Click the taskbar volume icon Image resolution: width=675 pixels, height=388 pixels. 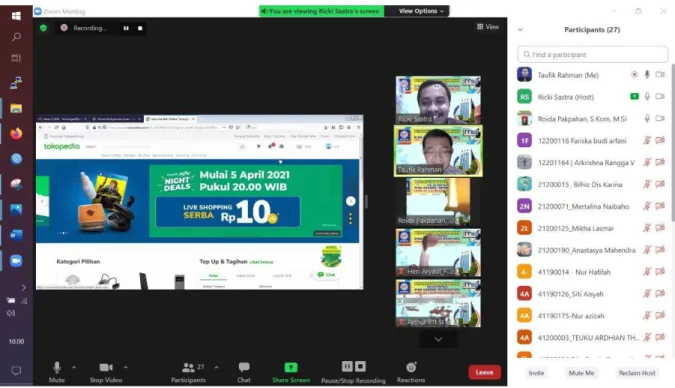(11, 313)
